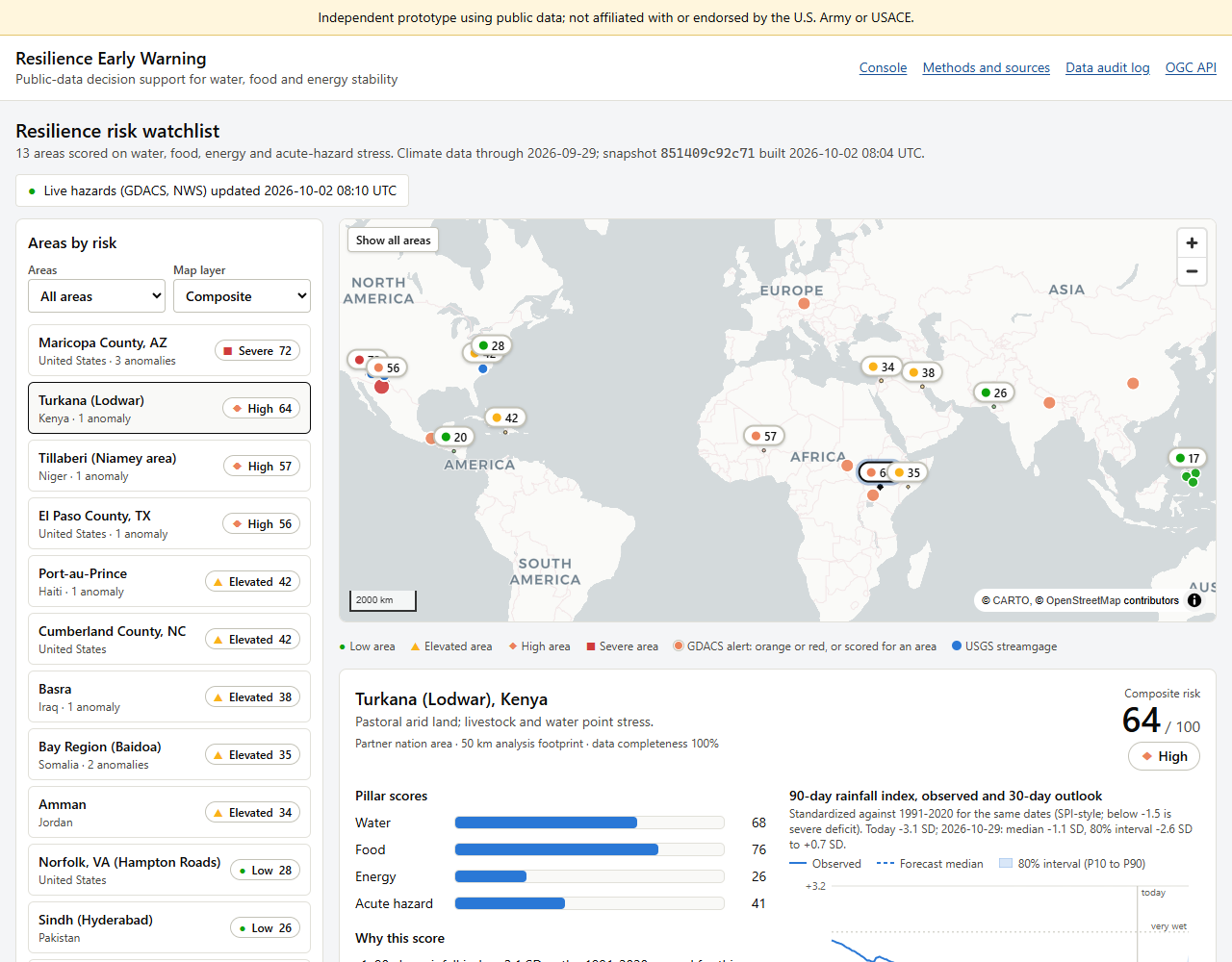
Task: Open the Console page
Action: point(883,67)
